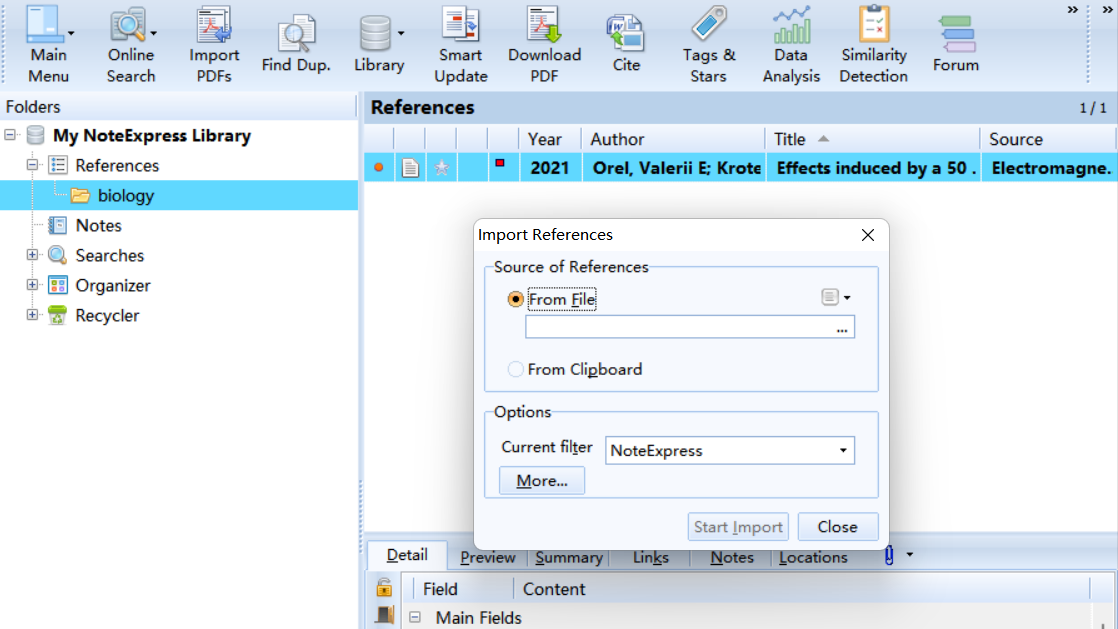Viewport: 1118px width, 629px height.
Task: Click the lock icon in Detail panel
Action: (384, 587)
